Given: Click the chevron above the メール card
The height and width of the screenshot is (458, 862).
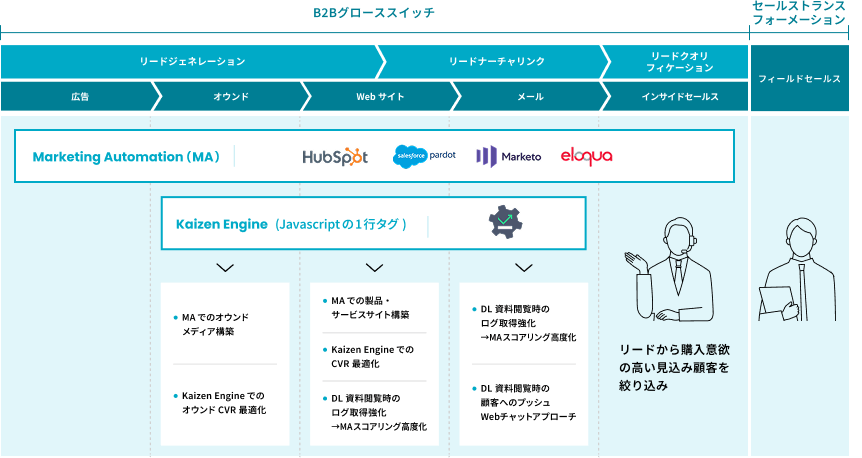Looking at the screenshot, I should pos(524,268).
